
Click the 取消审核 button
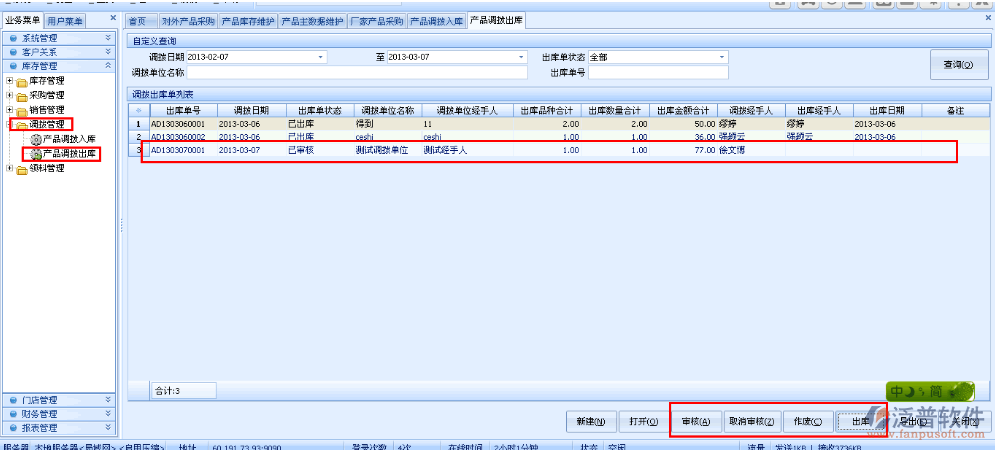[x=750, y=421]
